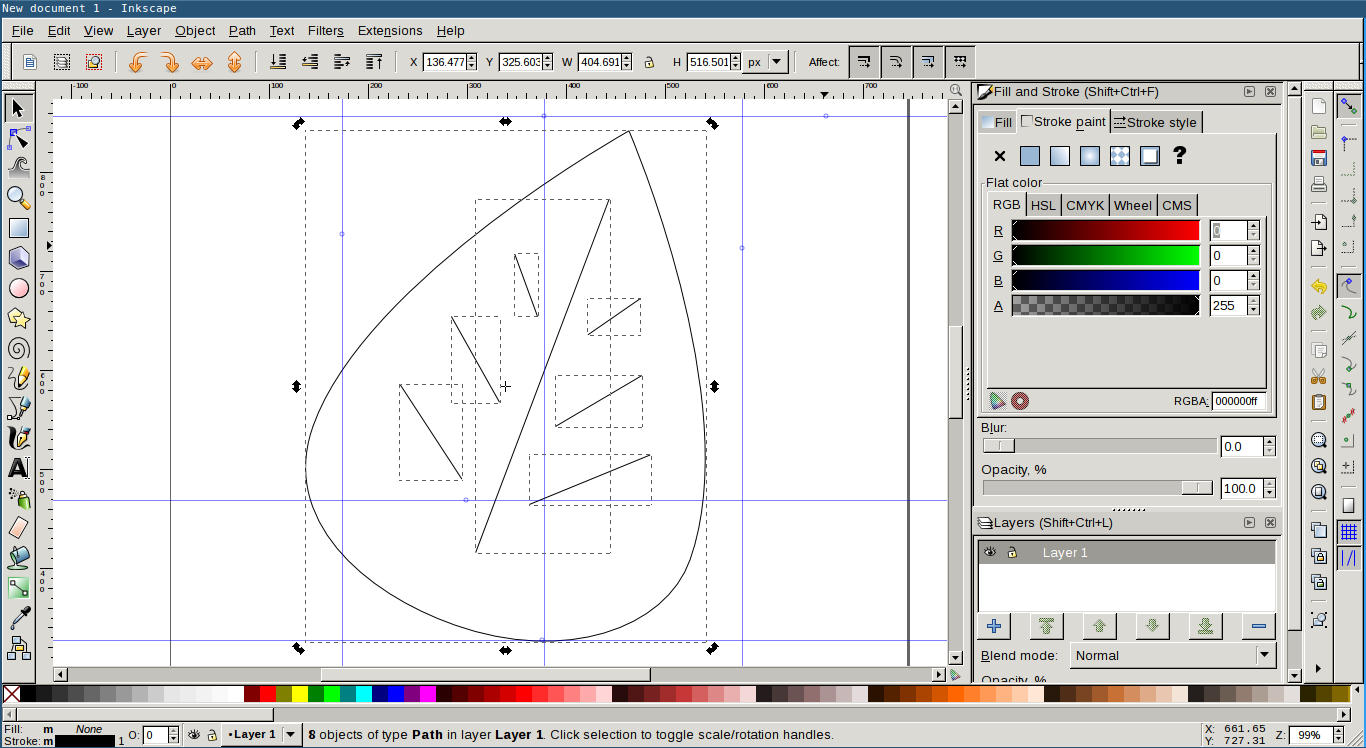
Task: Increase Opacity percent spinner
Action: (x=1270, y=484)
